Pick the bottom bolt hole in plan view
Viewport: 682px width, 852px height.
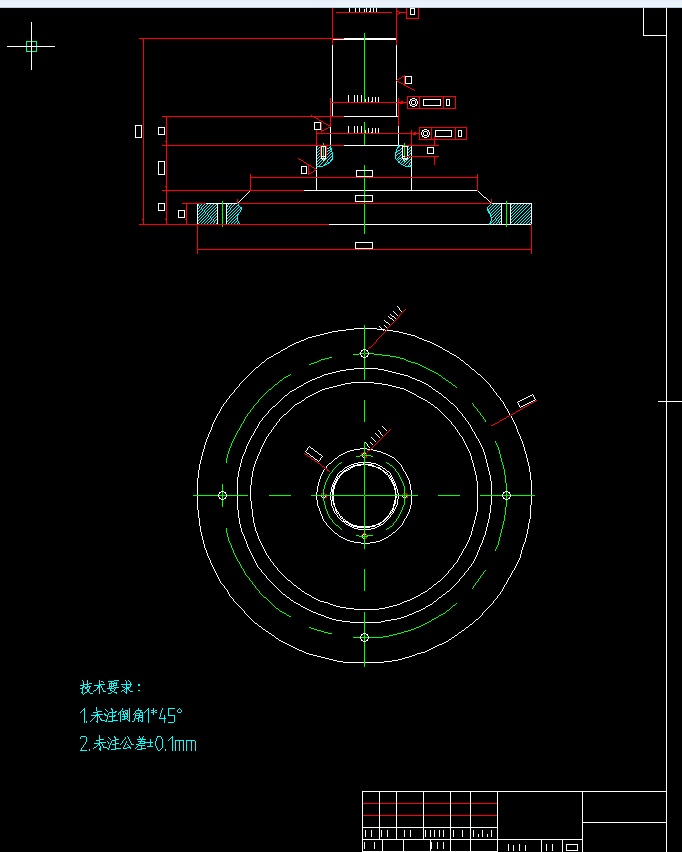pos(365,637)
